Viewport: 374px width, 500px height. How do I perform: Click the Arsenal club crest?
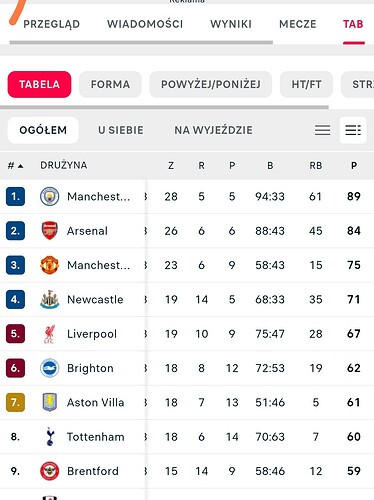click(49, 231)
